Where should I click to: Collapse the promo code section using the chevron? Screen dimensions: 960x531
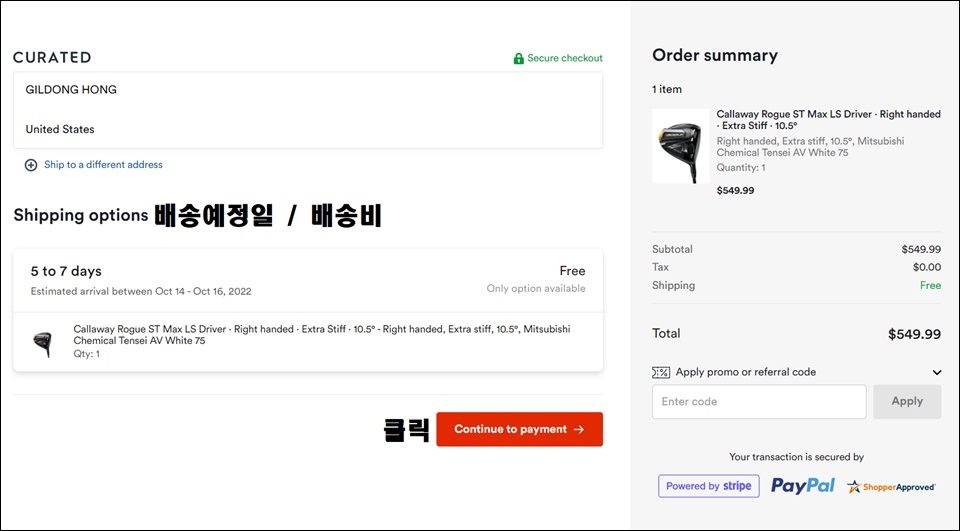[x=936, y=372]
